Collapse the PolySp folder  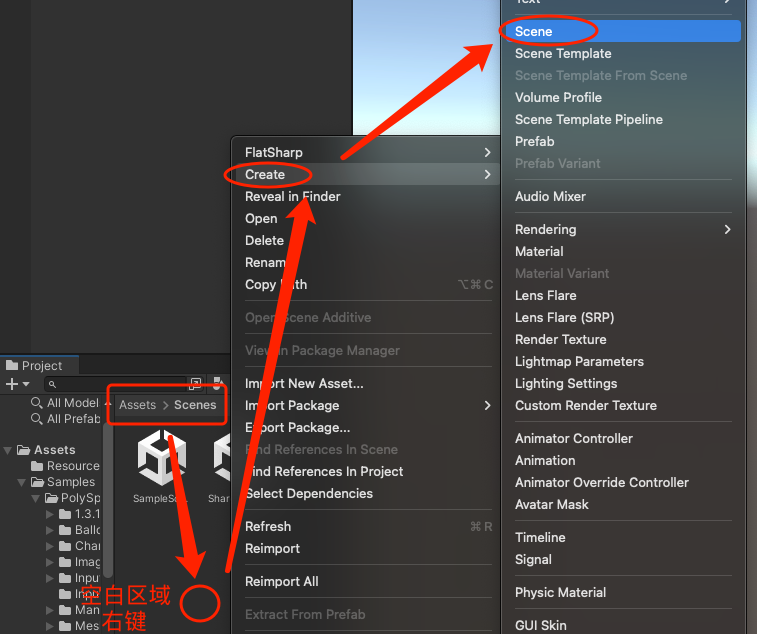coord(35,498)
